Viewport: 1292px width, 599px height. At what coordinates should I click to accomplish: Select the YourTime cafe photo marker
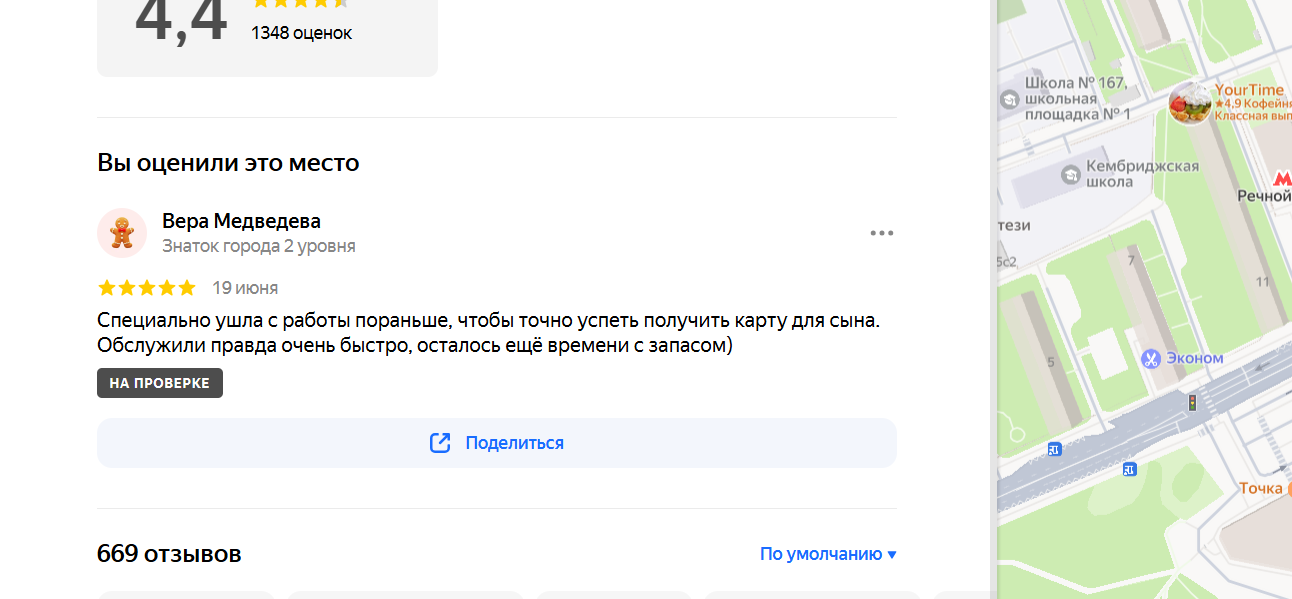1190,103
